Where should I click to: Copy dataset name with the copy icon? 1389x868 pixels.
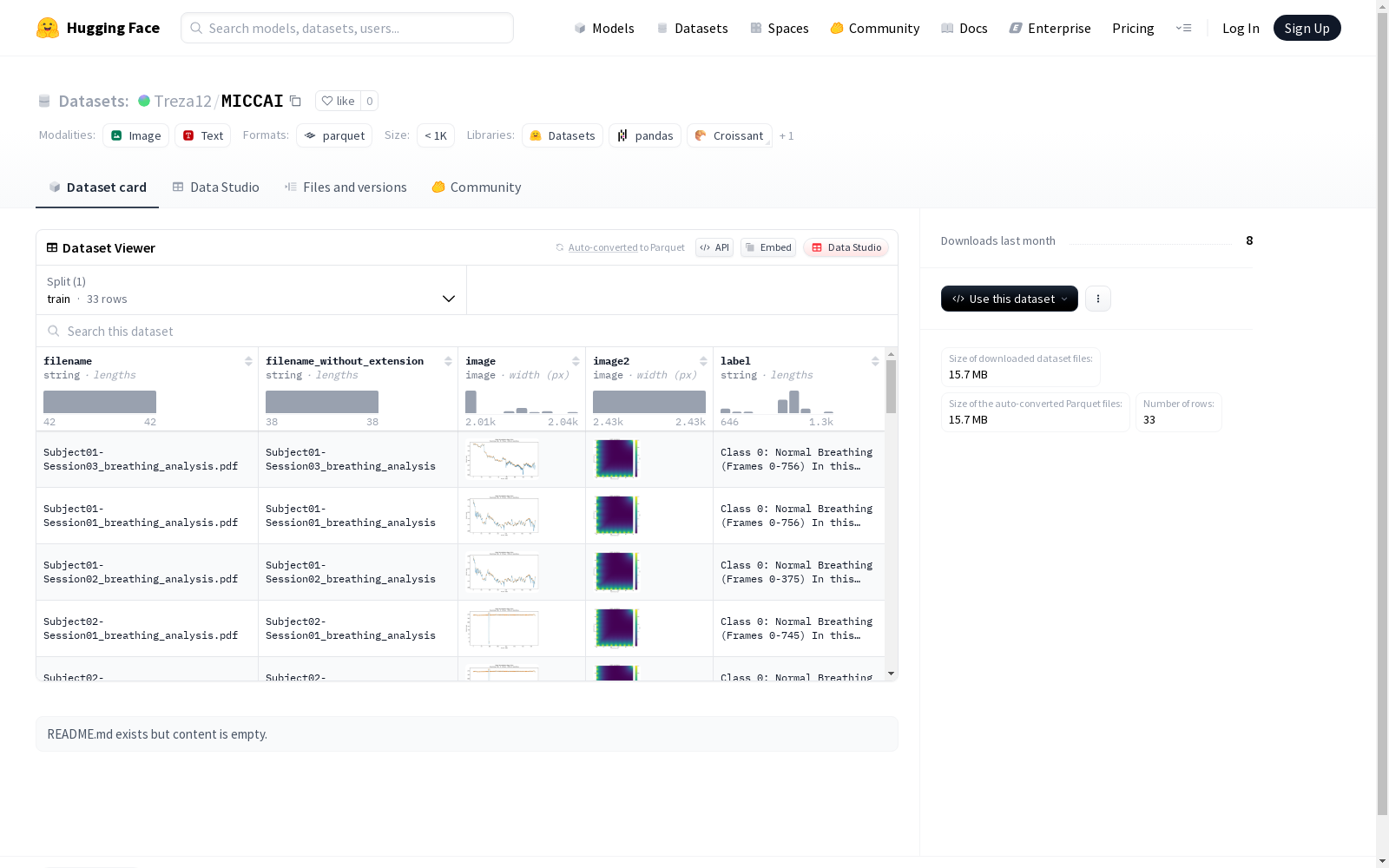(x=295, y=101)
